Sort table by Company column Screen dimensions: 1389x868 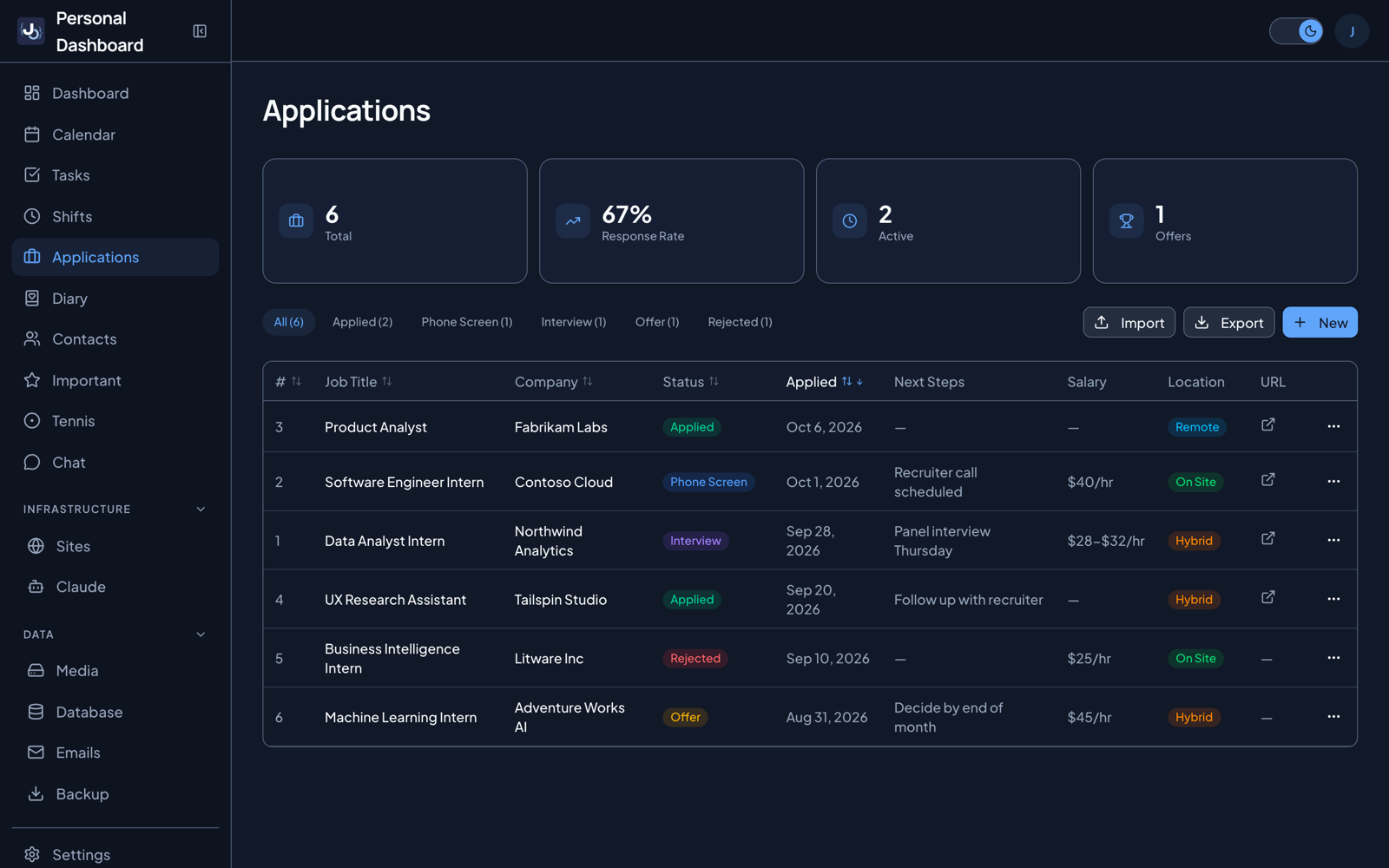point(554,382)
